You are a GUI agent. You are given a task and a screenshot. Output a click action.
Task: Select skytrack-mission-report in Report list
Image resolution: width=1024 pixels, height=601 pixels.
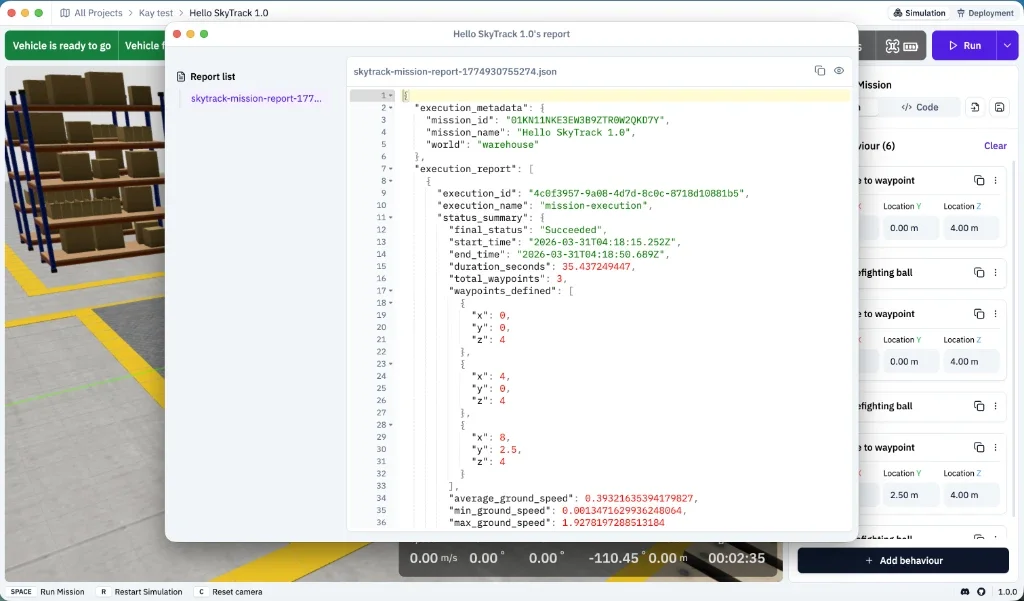coord(256,99)
